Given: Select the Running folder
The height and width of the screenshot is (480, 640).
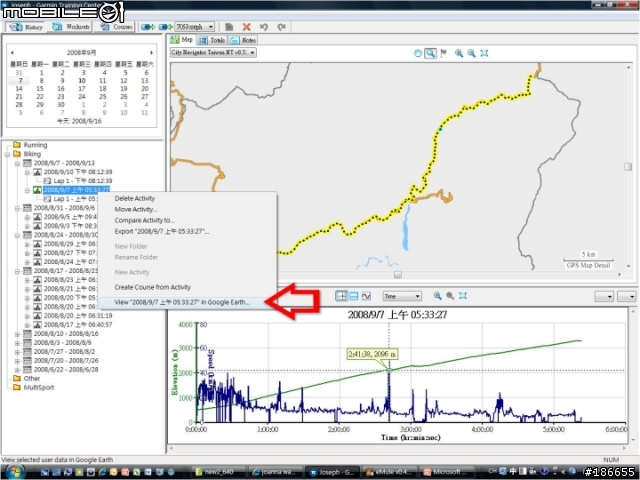Looking at the screenshot, I should (x=35, y=145).
